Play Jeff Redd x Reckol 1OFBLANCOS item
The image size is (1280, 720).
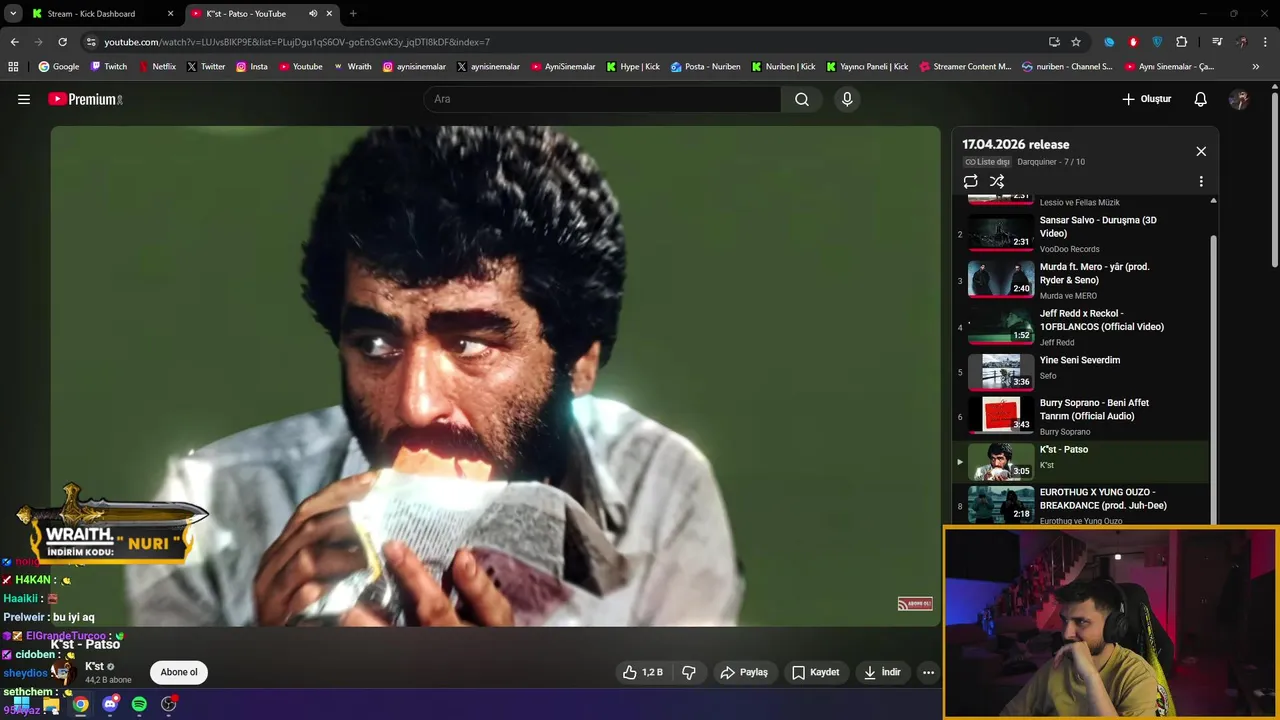click(x=1080, y=327)
